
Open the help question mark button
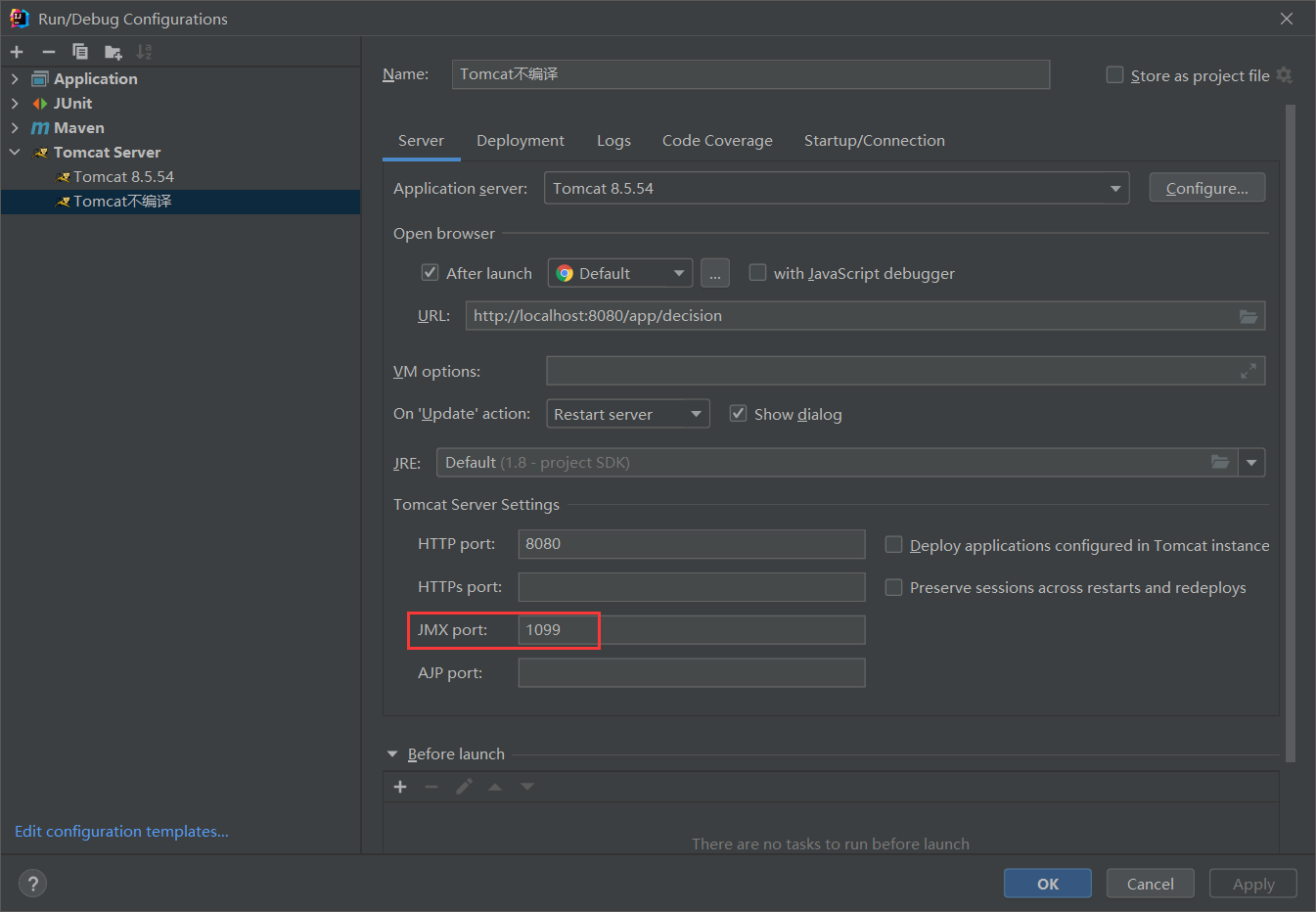(33, 884)
